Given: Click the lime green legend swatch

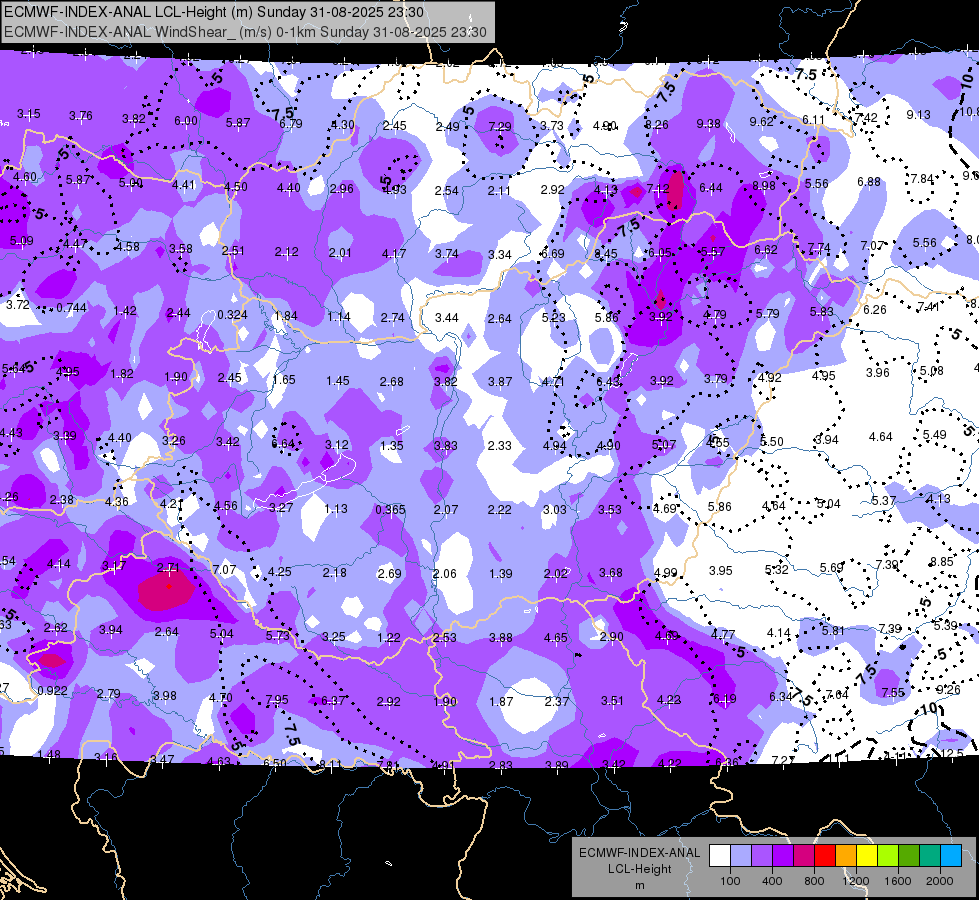Looking at the screenshot, I should (x=888, y=856).
